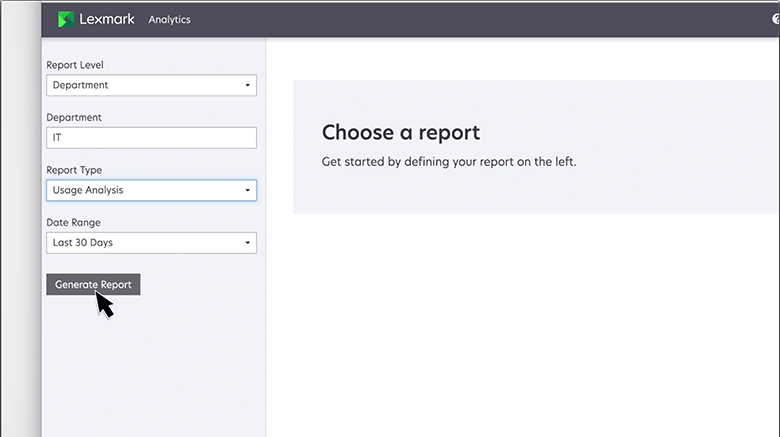
Task: Click empty sidebar area below Generate Report
Action: (x=150, y=370)
